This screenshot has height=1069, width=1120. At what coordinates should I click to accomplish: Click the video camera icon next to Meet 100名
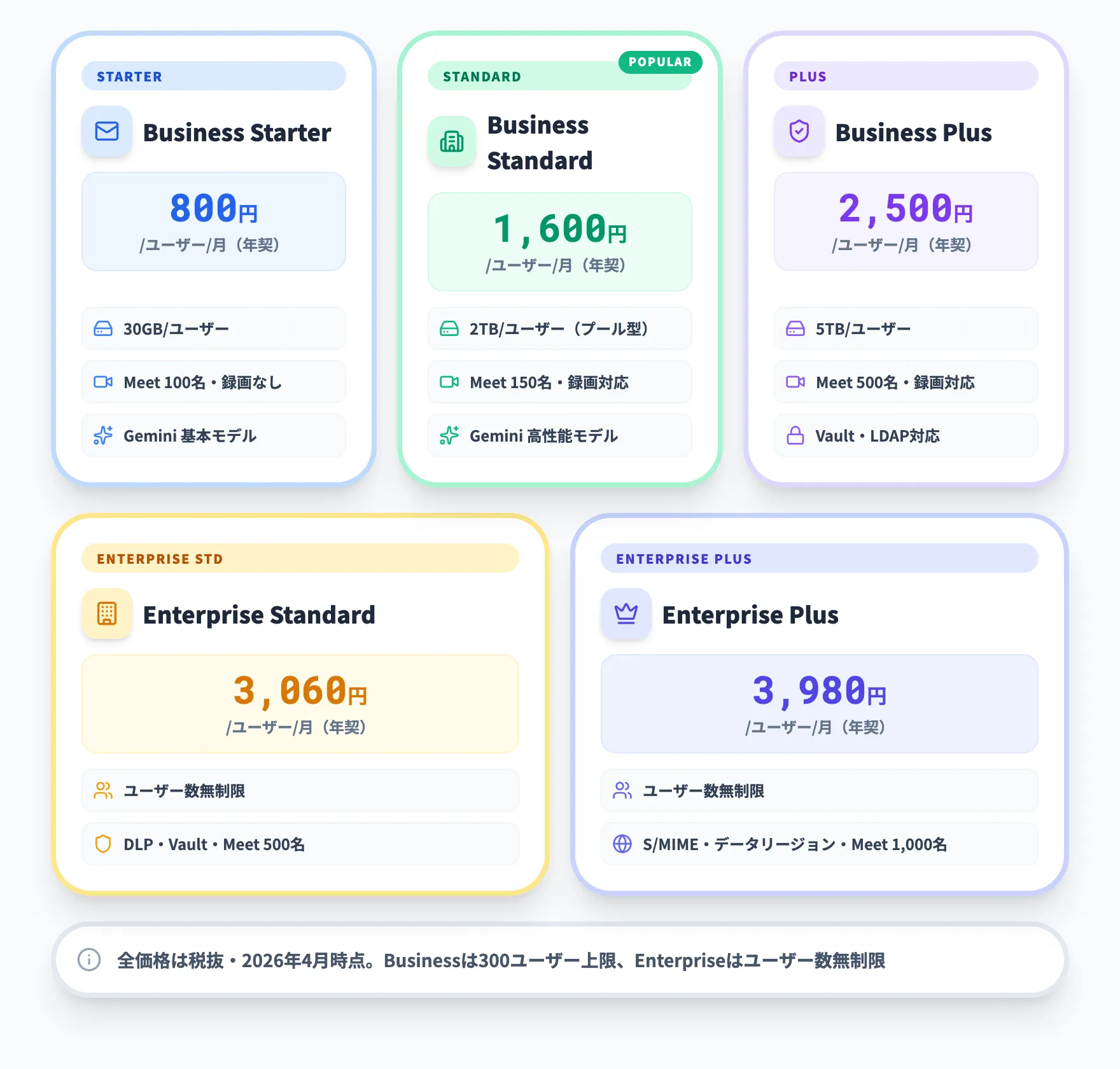103,382
